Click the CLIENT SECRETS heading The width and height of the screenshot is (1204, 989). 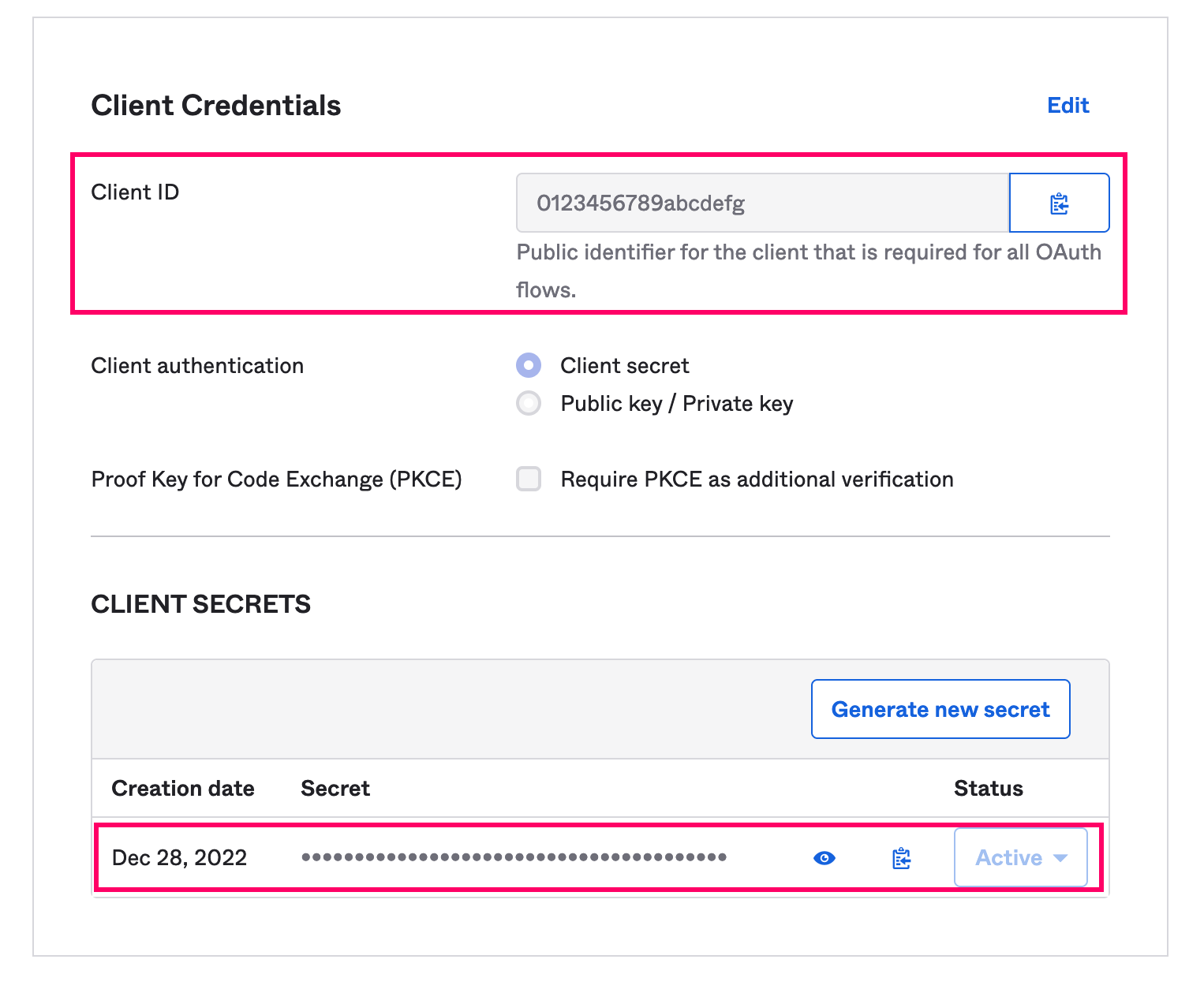(x=201, y=604)
